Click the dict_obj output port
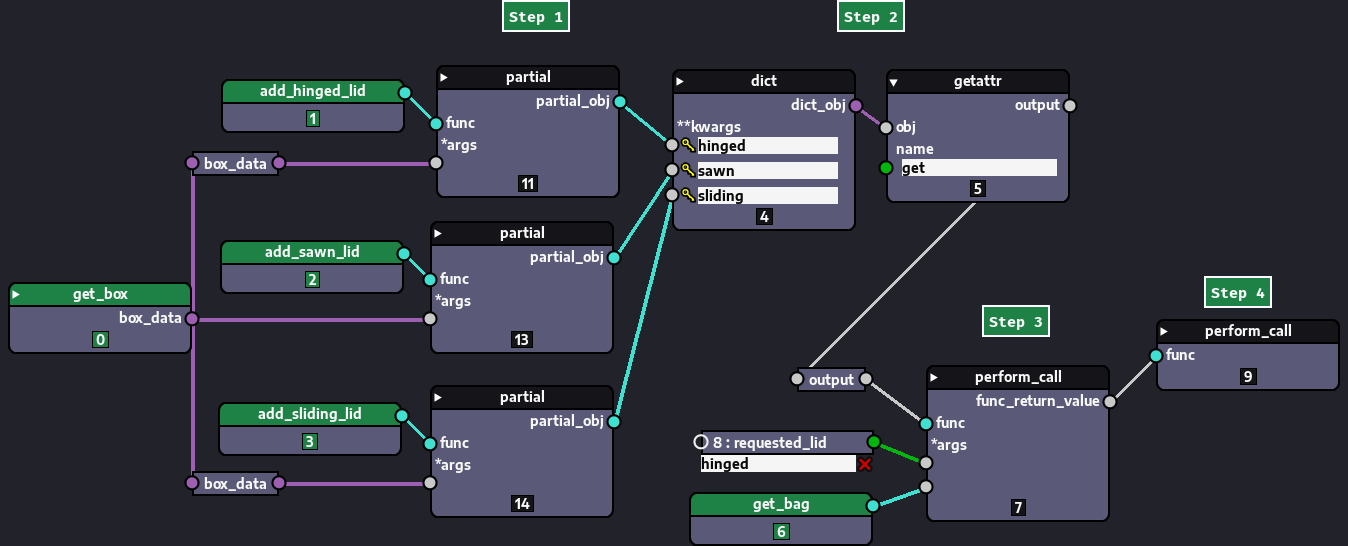The height and width of the screenshot is (546, 1348). click(x=855, y=105)
